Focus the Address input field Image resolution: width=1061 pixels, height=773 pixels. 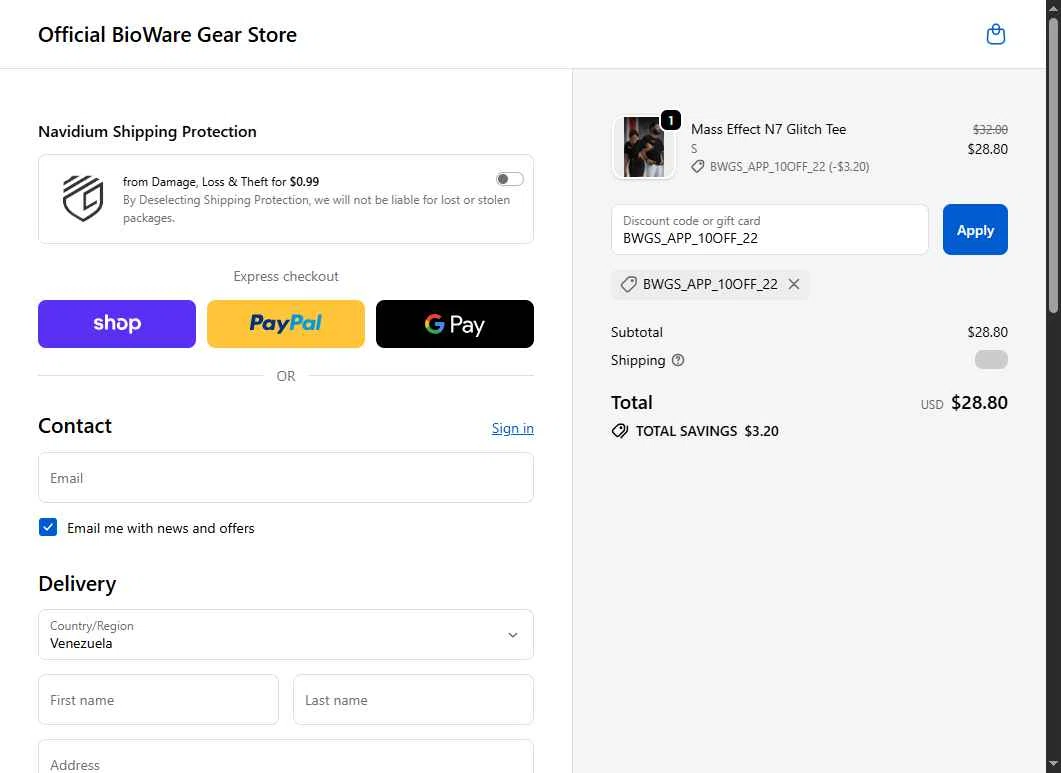[x=286, y=757]
